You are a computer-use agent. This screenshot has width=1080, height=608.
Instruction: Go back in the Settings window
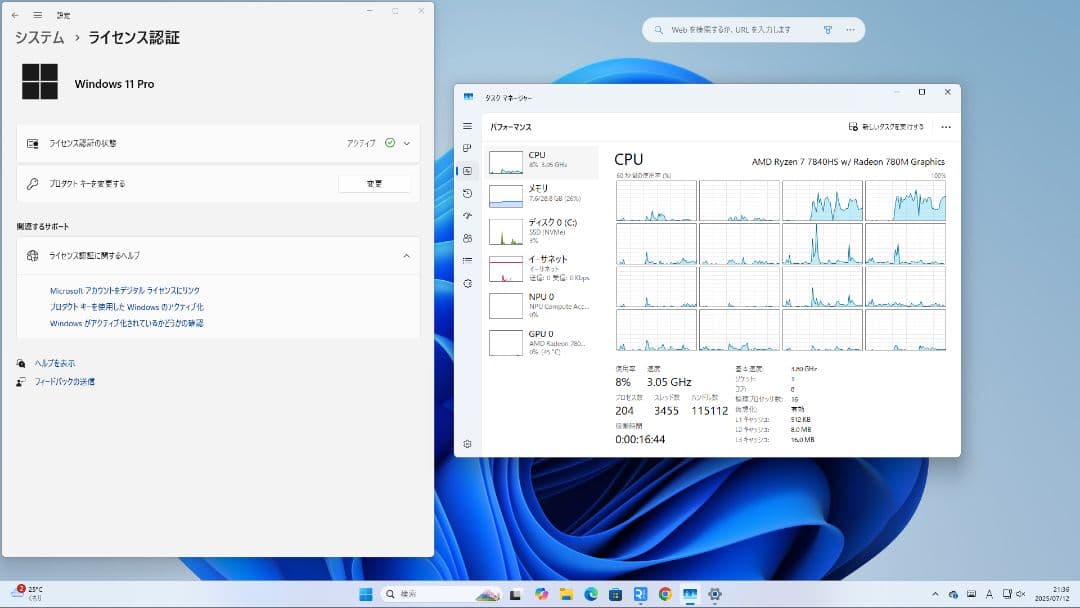(x=15, y=14)
